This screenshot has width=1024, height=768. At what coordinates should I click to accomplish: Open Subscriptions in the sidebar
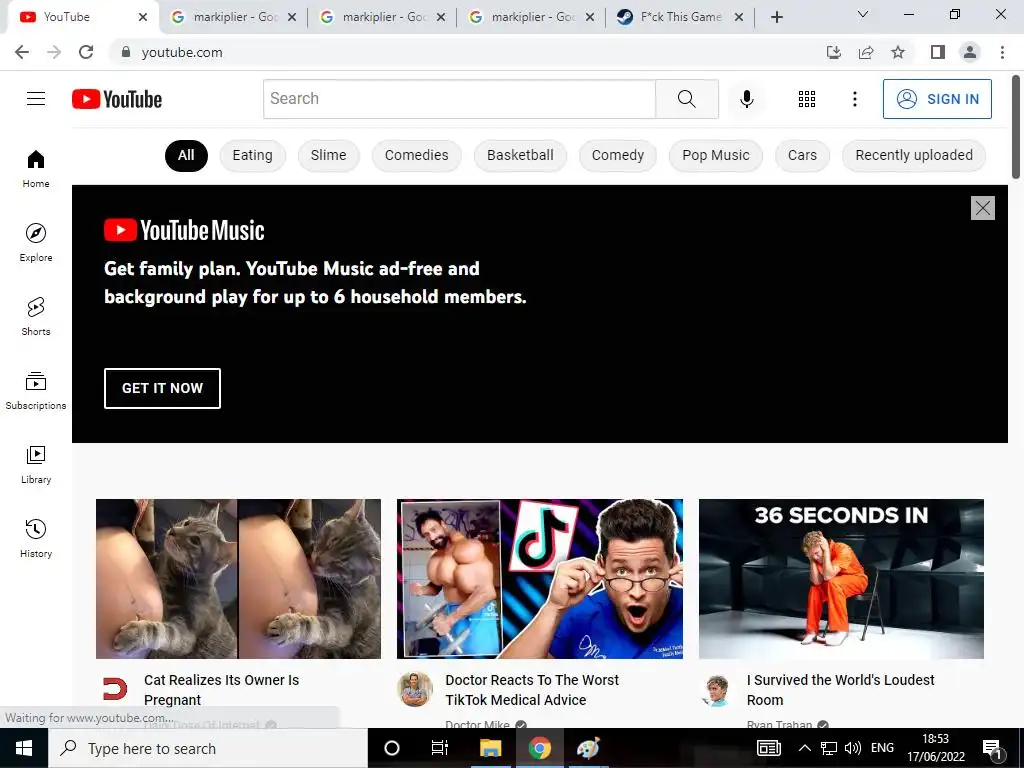click(36, 391)
